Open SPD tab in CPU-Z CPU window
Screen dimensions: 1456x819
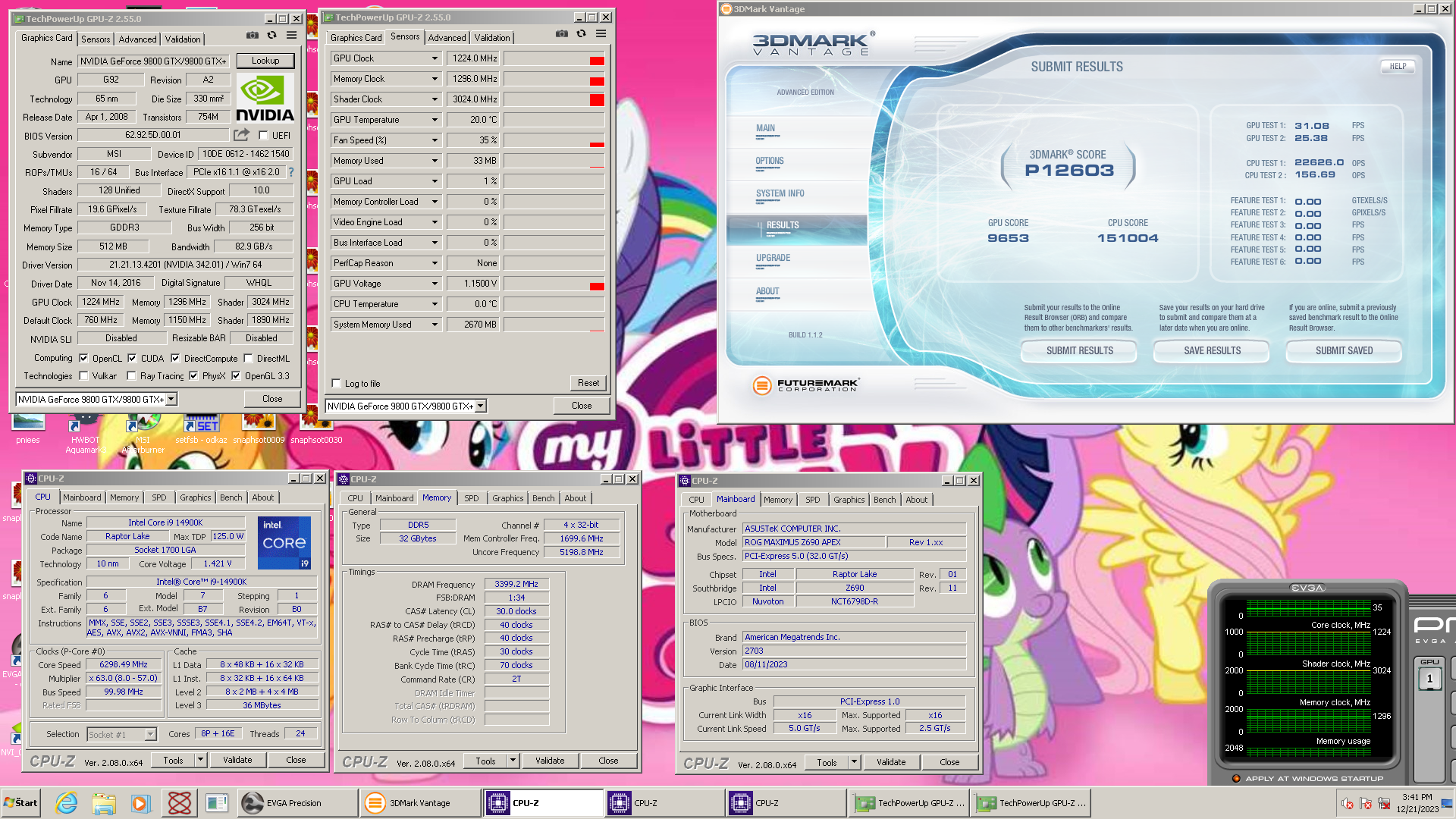(158, 497)
